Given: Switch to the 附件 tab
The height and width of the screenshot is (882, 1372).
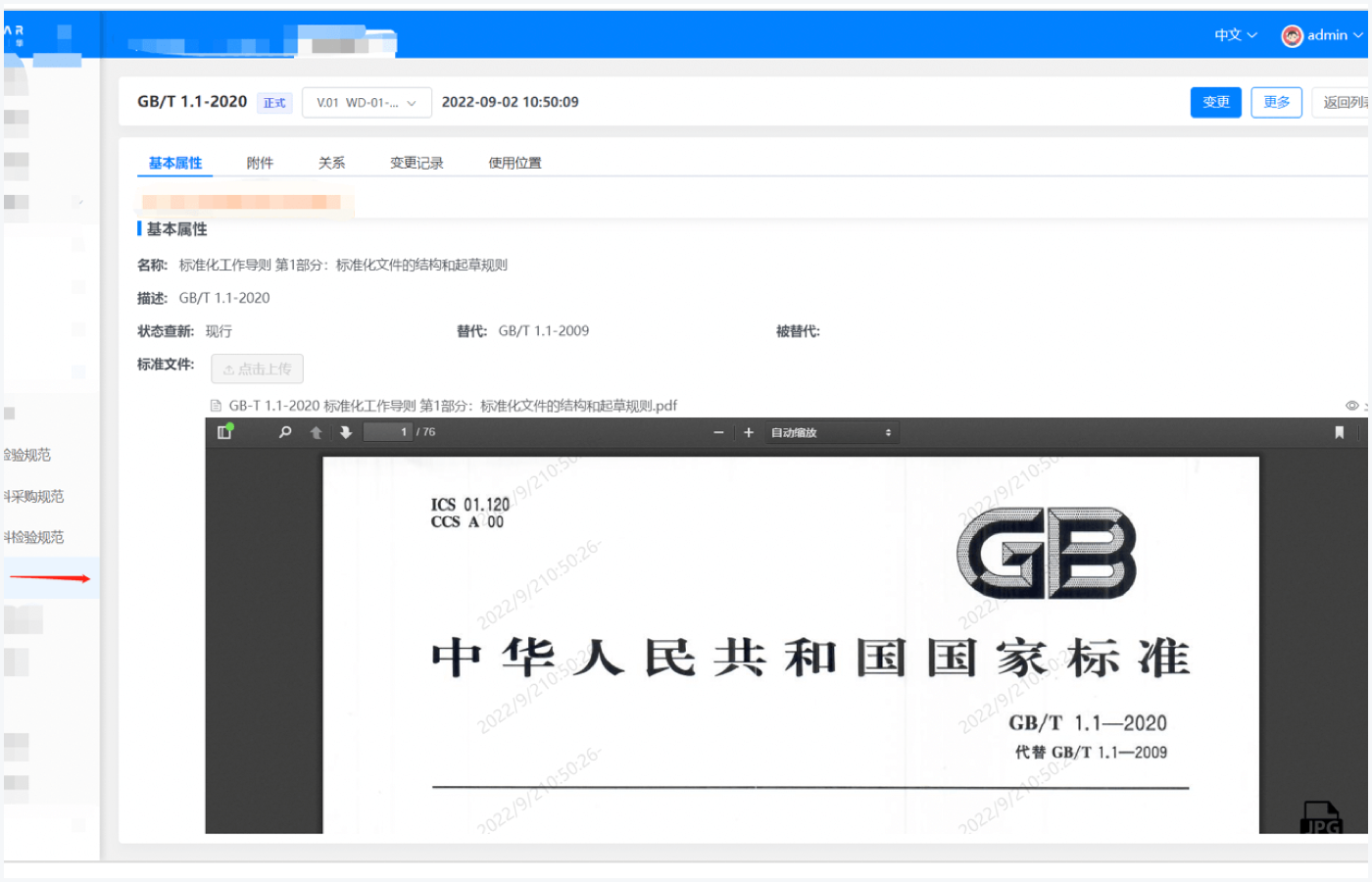Looking at the screenshot, I should (260, 163).
